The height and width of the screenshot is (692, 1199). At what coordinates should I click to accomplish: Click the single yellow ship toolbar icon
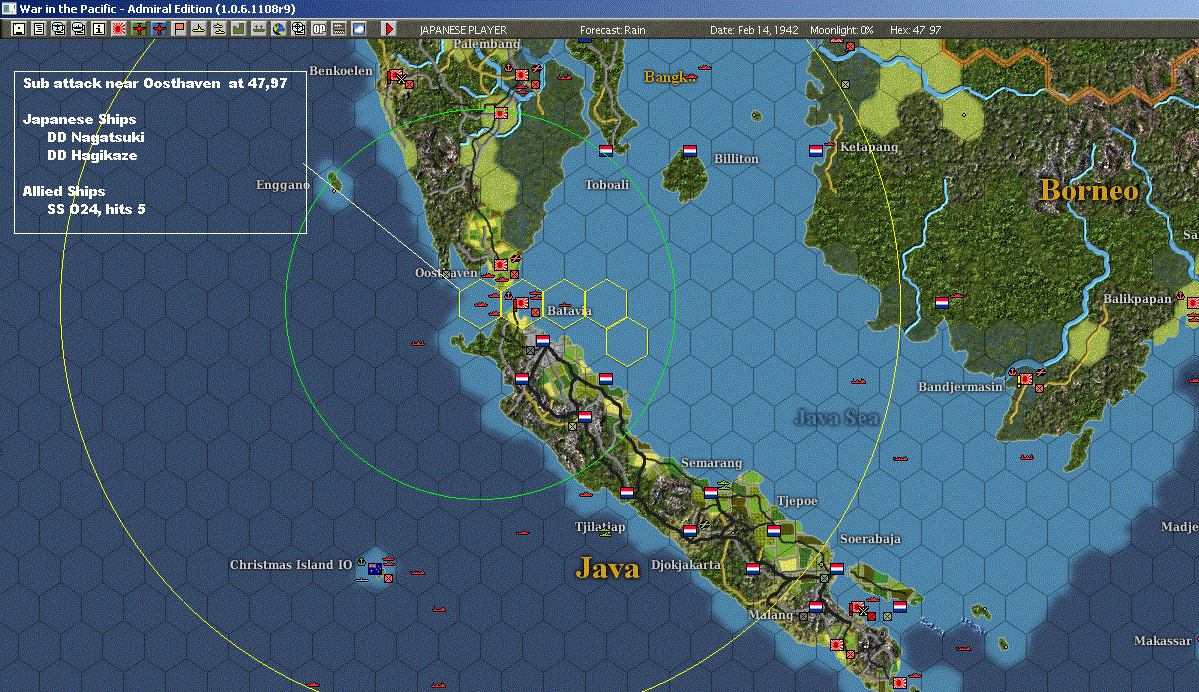199,29
